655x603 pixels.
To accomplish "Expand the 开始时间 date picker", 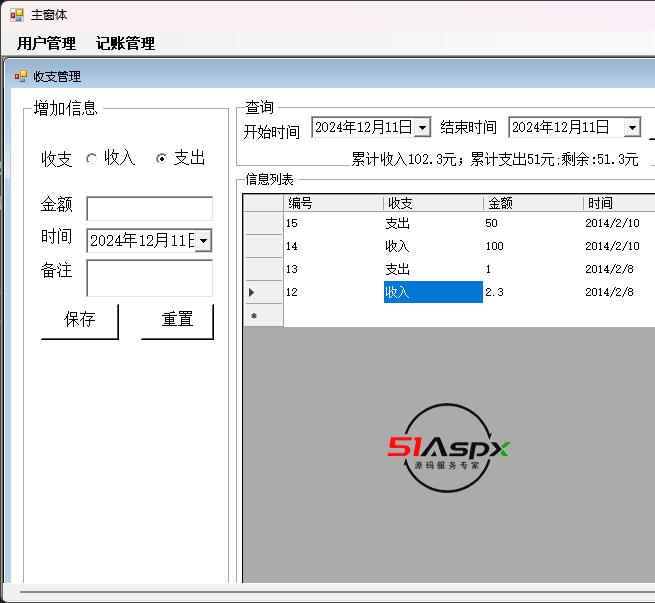I will 421,127.
